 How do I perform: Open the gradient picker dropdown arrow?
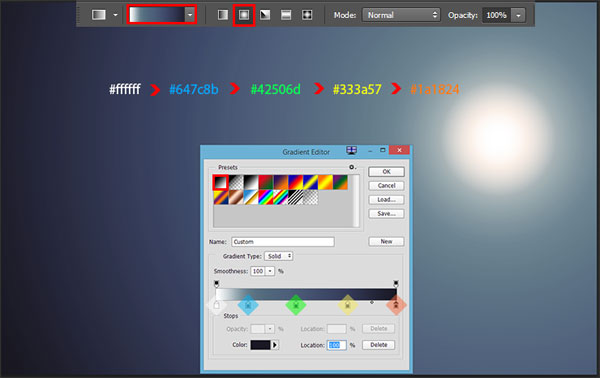pyautogui.click(x=190, y=15)
